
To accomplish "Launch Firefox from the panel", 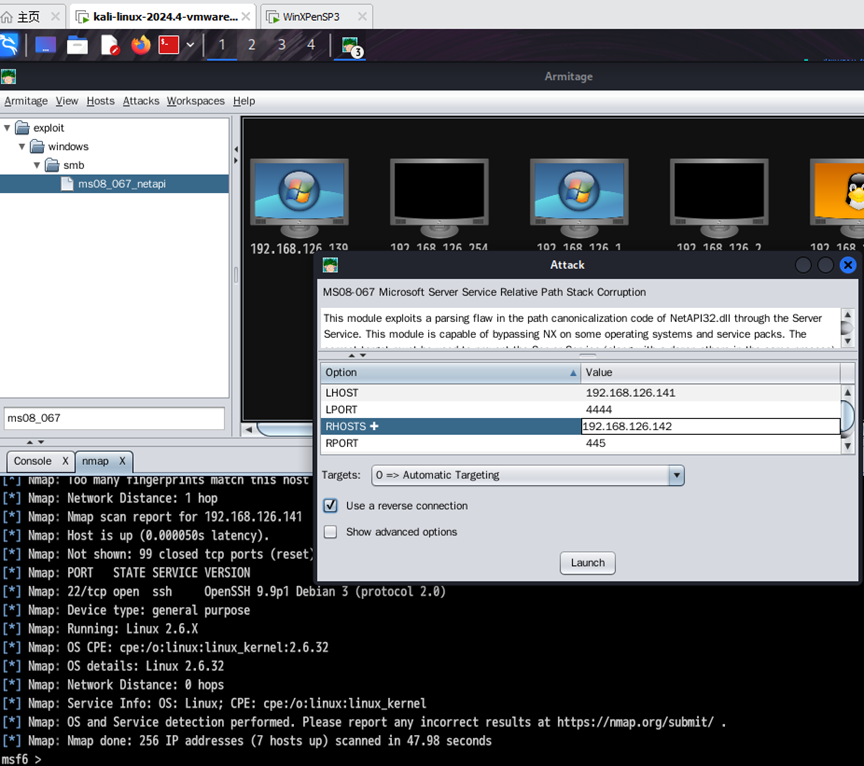I will coord(141,45).
